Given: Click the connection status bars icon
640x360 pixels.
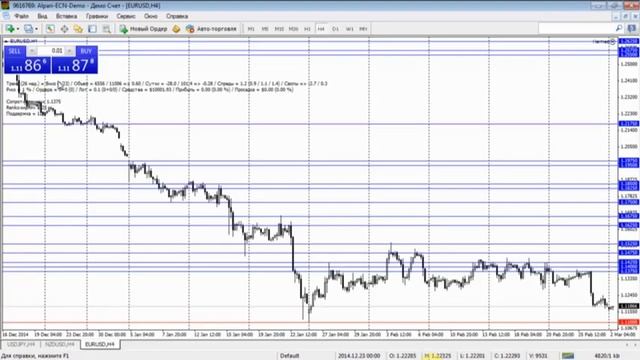Looking at the screenshot, I should point(568,356).
